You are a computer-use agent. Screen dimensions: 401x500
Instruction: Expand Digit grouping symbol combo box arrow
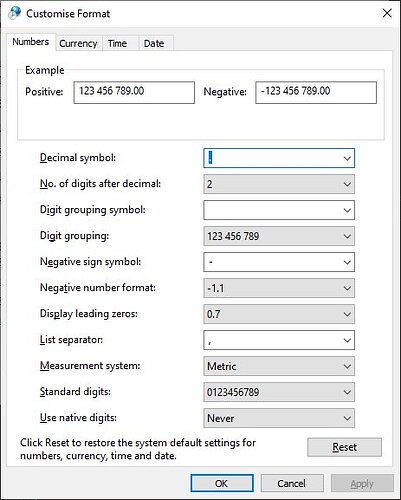(347, 210)
